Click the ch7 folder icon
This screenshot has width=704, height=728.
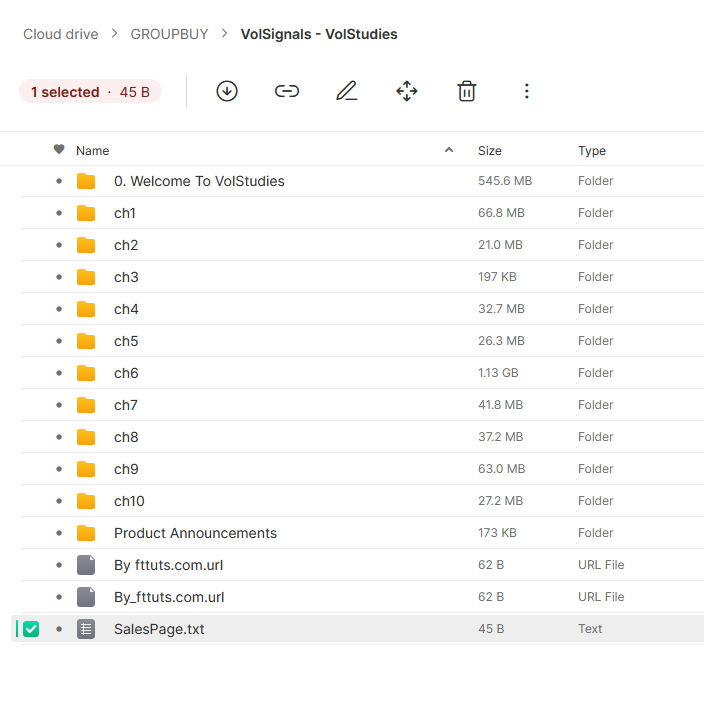point(86,405)
